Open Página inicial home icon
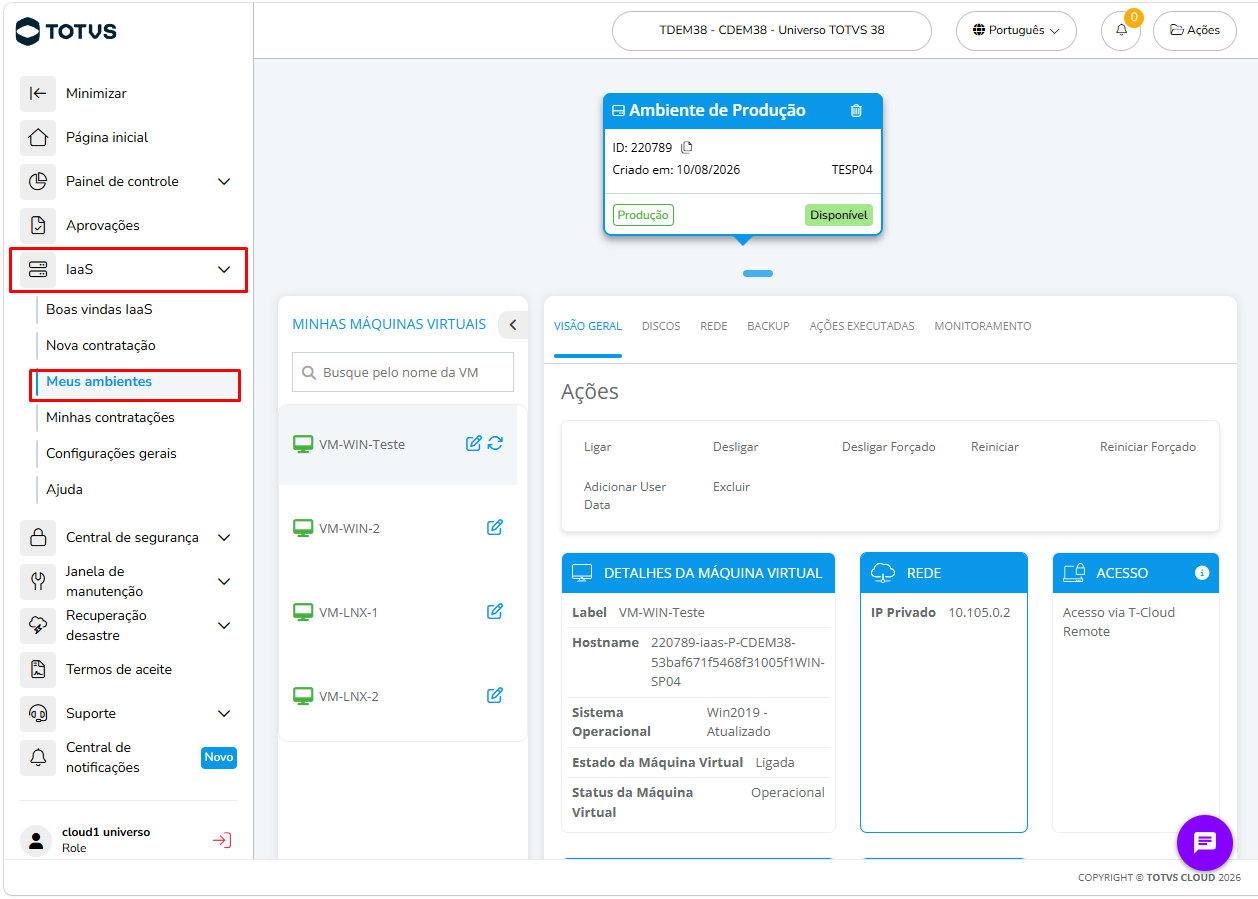The width and height of the screenshot is (1258, 899). tap(38, 137)
